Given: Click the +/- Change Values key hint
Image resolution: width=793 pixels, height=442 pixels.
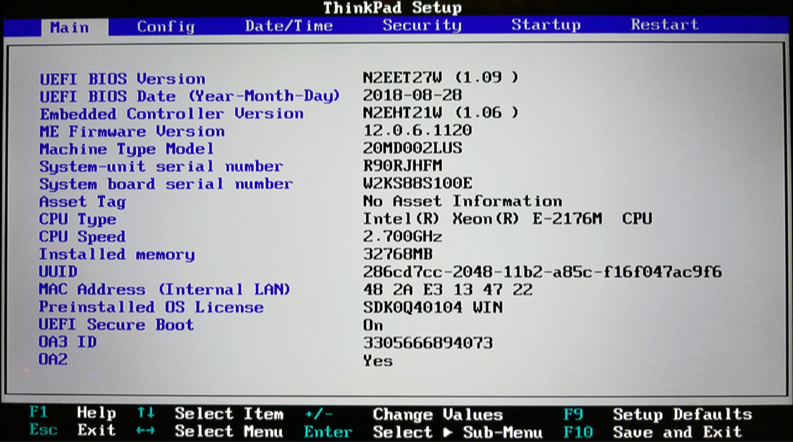Looking at the screenshot, I should [x=317, y=414].
